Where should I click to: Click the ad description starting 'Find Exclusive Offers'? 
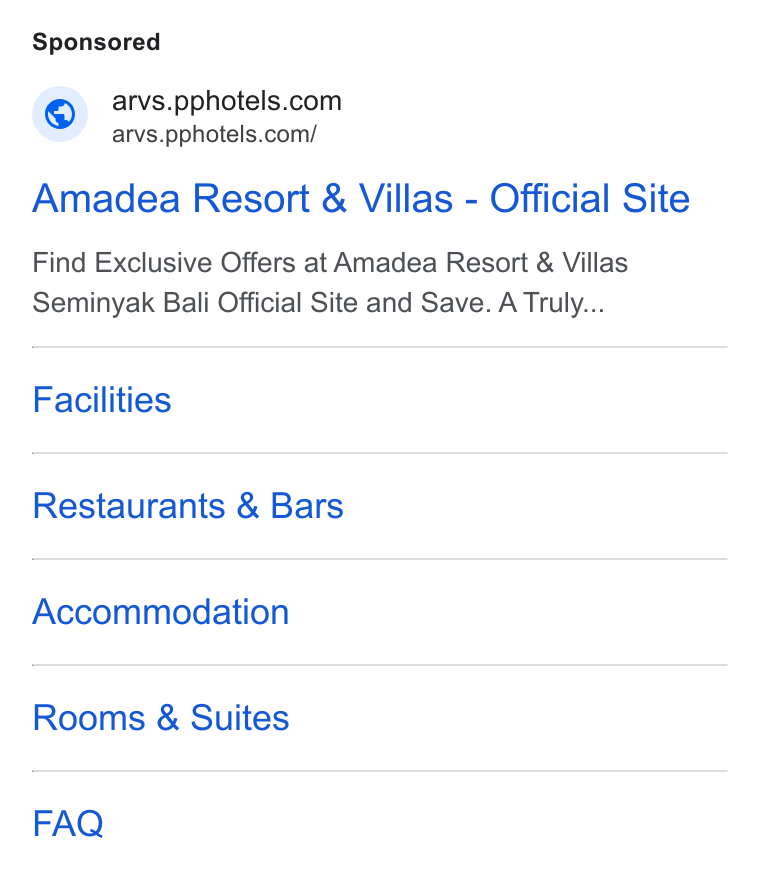point(330,283)
